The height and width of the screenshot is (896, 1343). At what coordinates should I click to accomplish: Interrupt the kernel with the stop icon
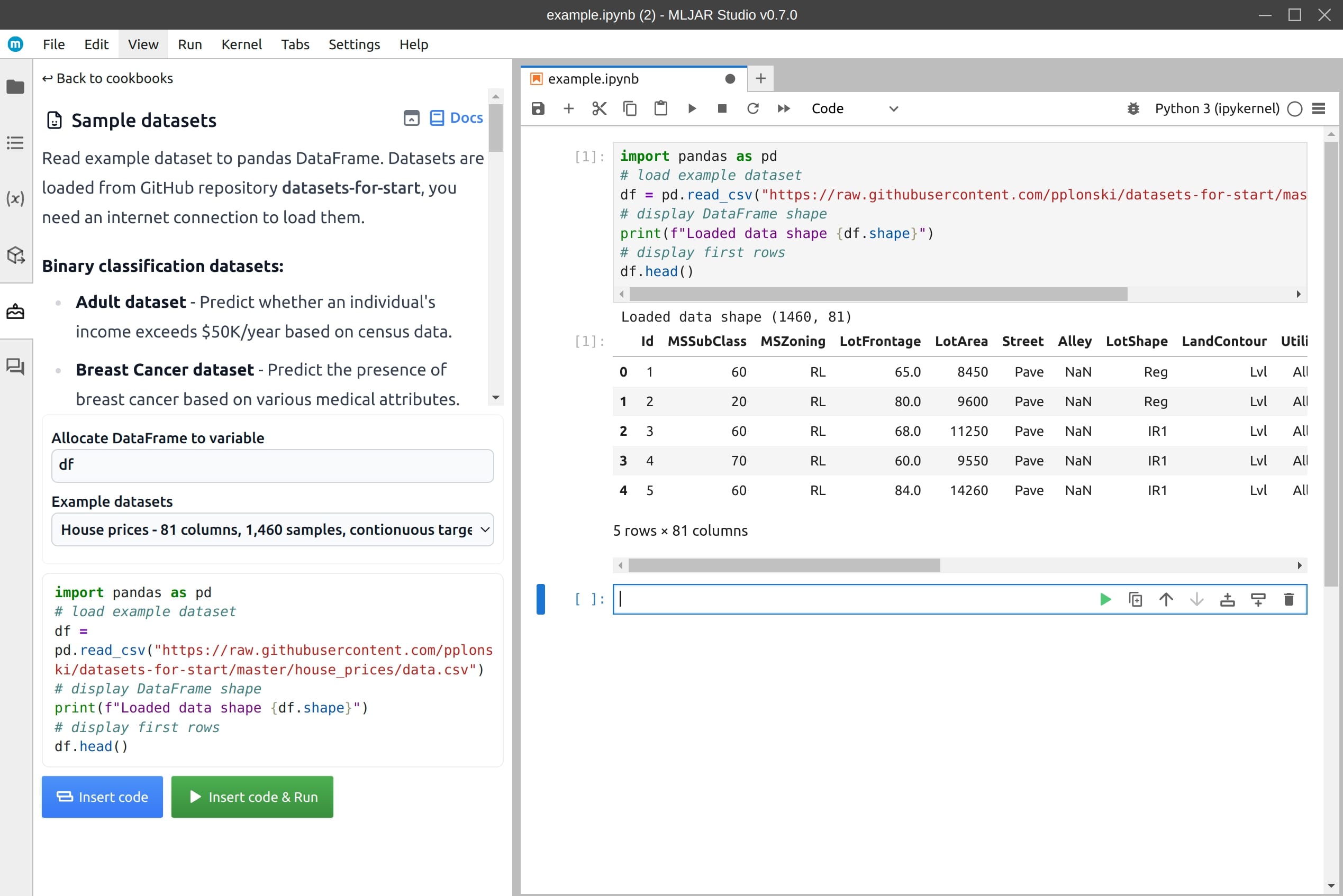722,108
